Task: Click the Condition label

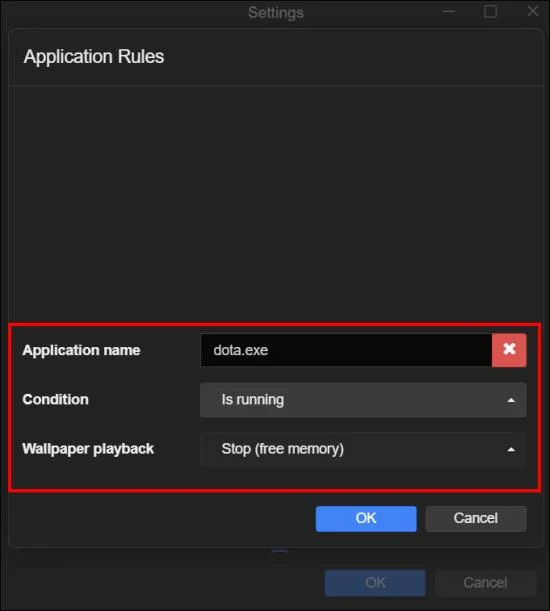Action: coord(55,399)
